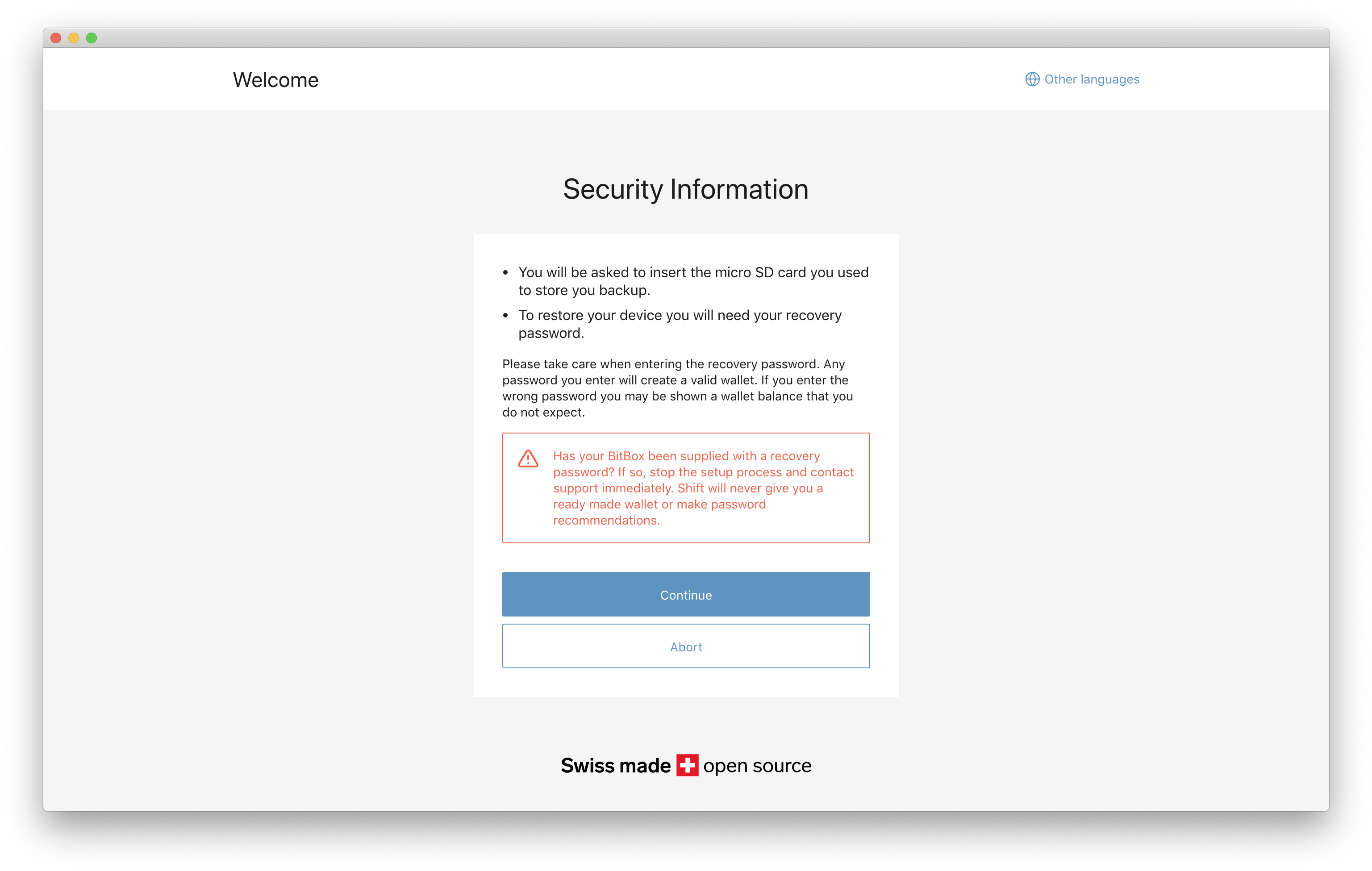This screenshot has height=871, width=1372.
Task: Maximize the window with the green button
Action: (x=92, y=38)
